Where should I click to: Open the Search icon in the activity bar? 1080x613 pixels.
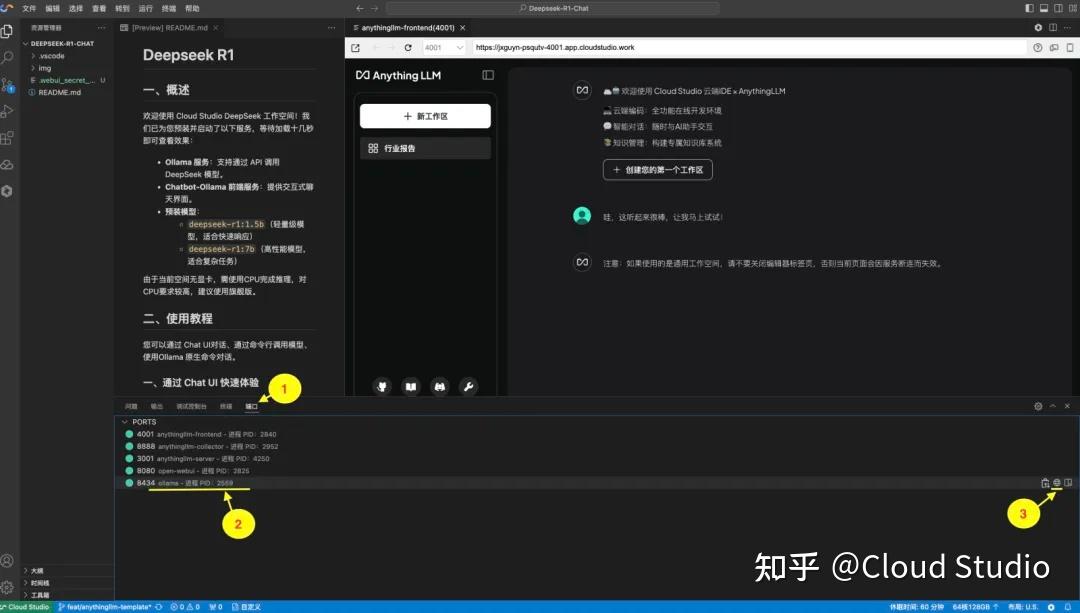click(9, 57)
